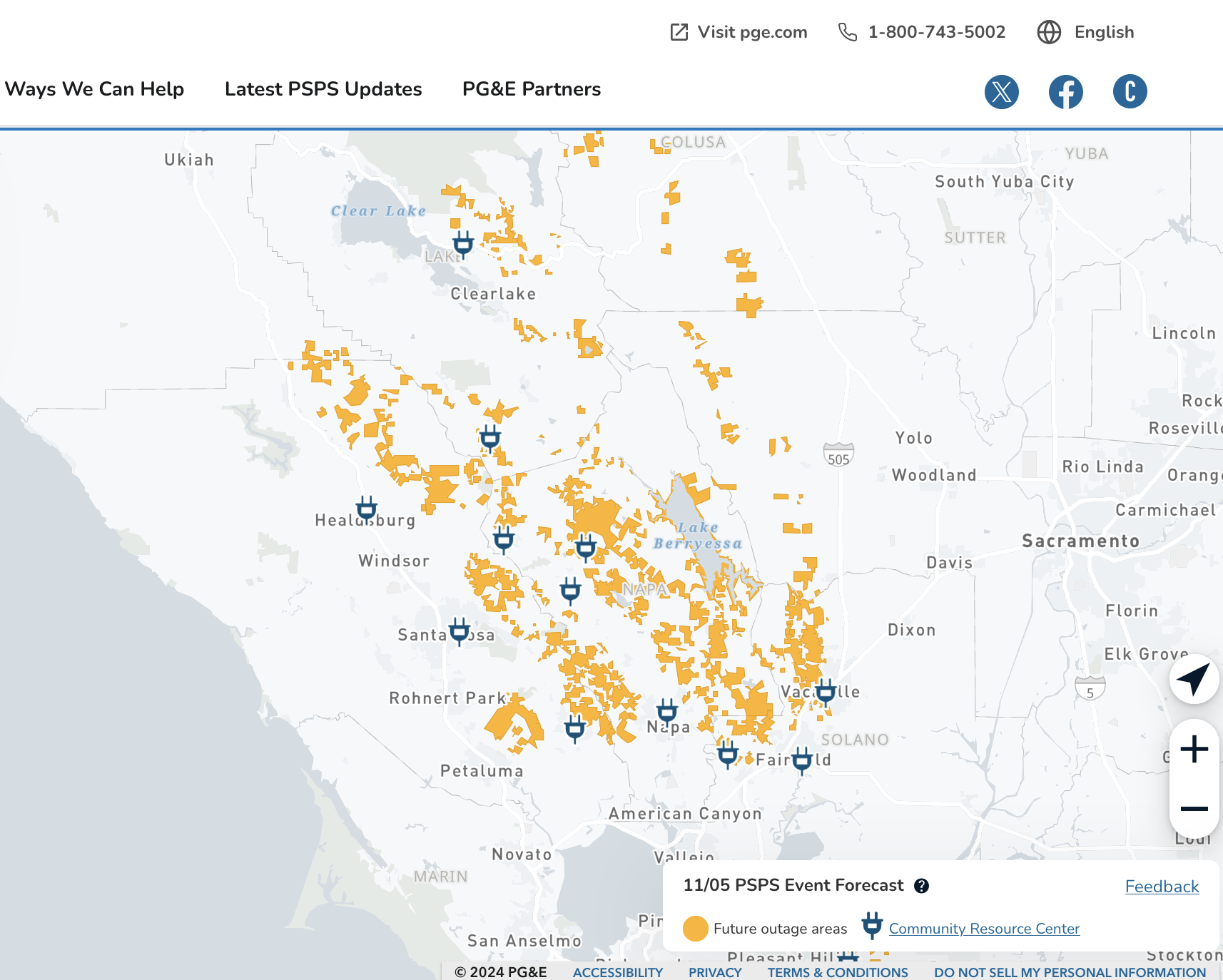Select the resource marker left of Fairfield label
Image resolution: width=1223 pixels, height=980 pixels.
(727, 753)
